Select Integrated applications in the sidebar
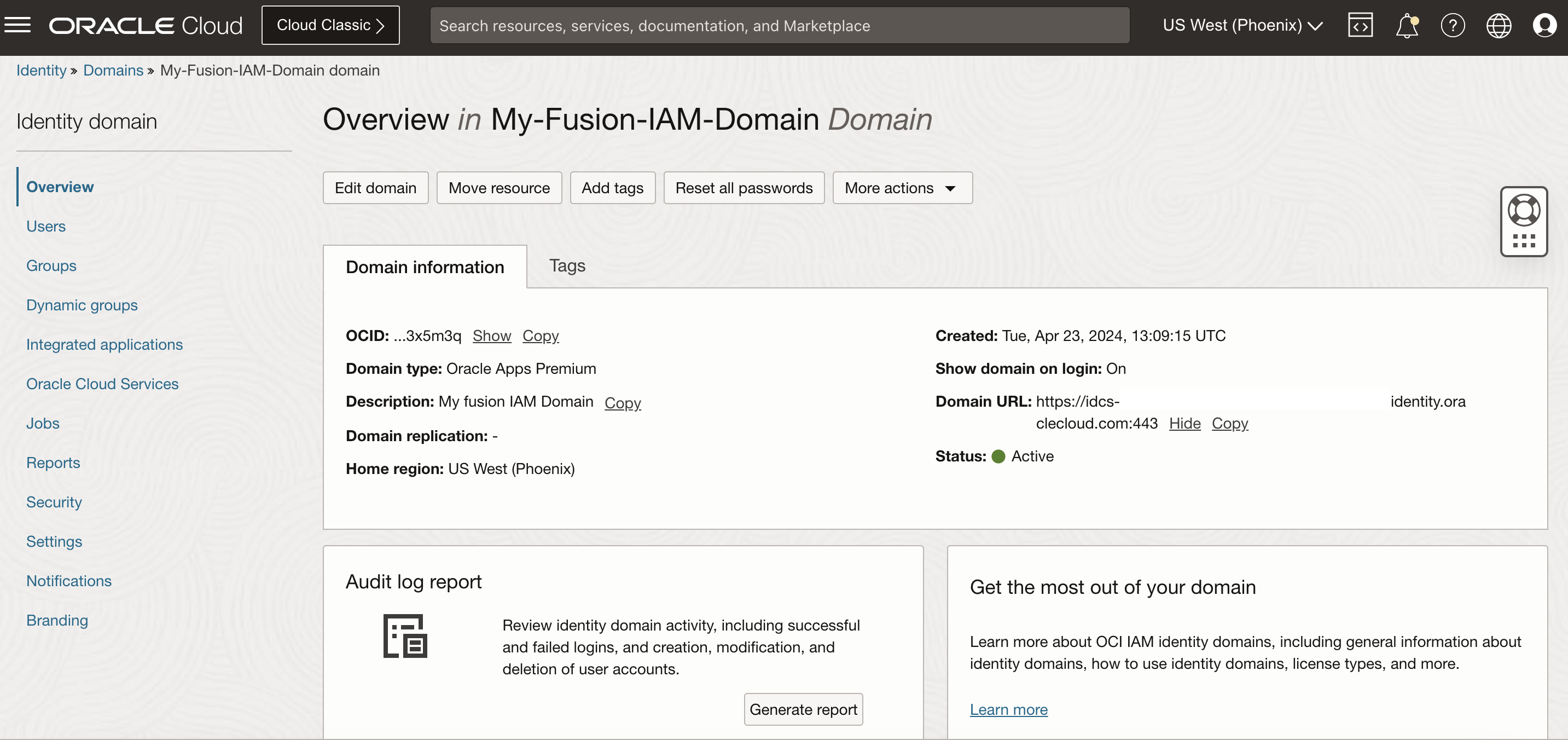Viewport: 1568px width, 740px height. (x=104, y=344)
